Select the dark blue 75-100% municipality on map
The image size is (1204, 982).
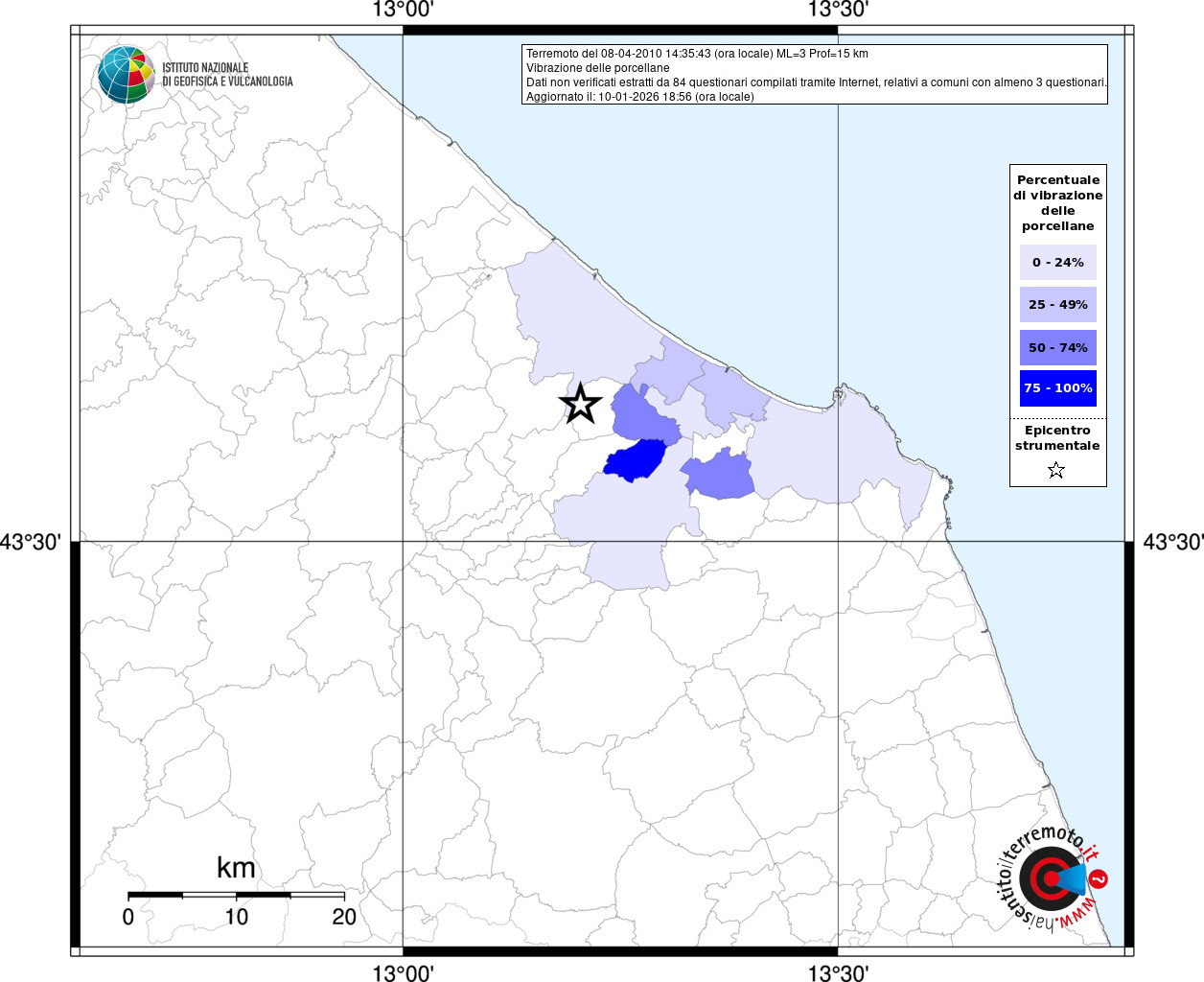[636, 460]
